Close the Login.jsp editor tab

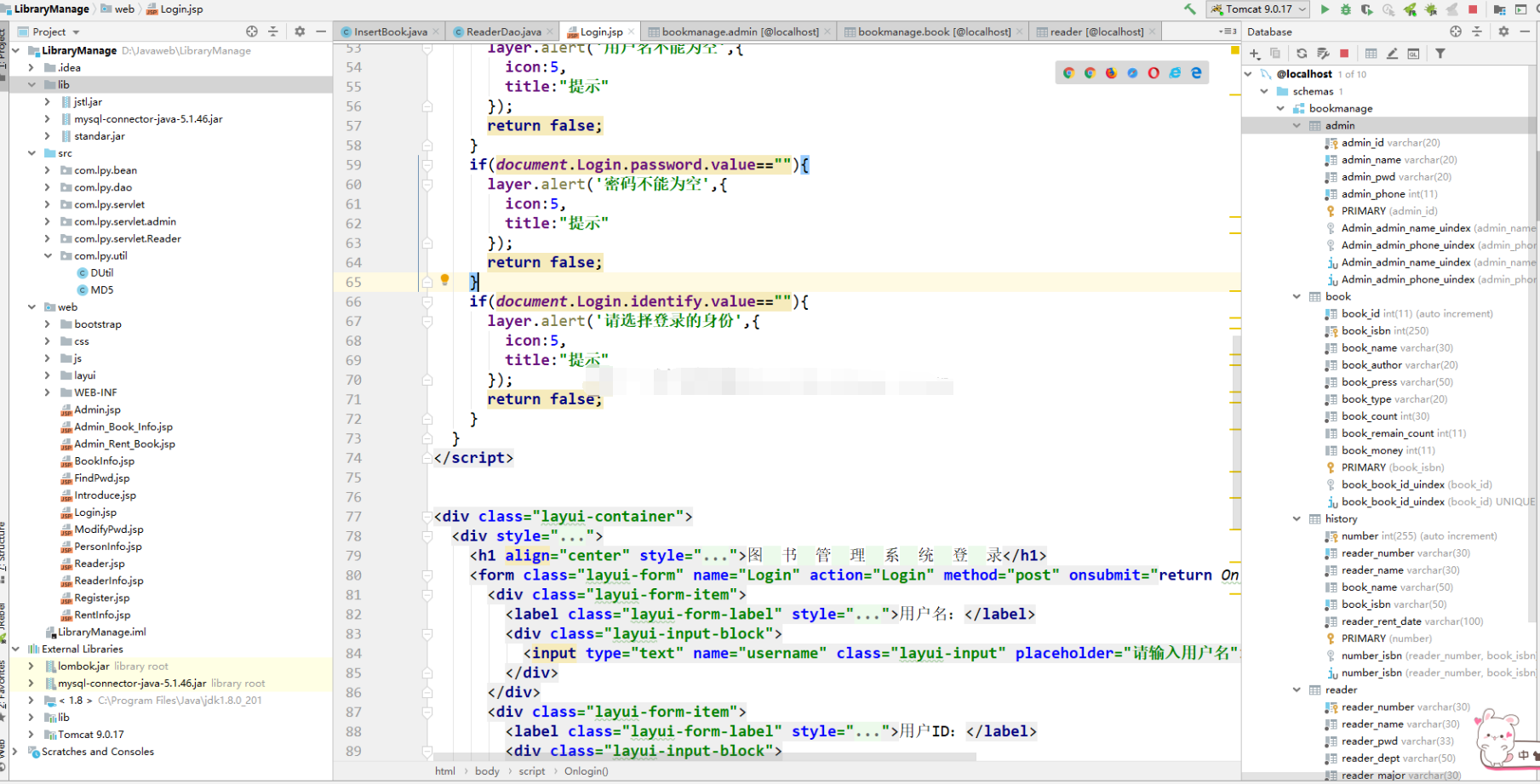pyautogui.click(x=631, y=31)
